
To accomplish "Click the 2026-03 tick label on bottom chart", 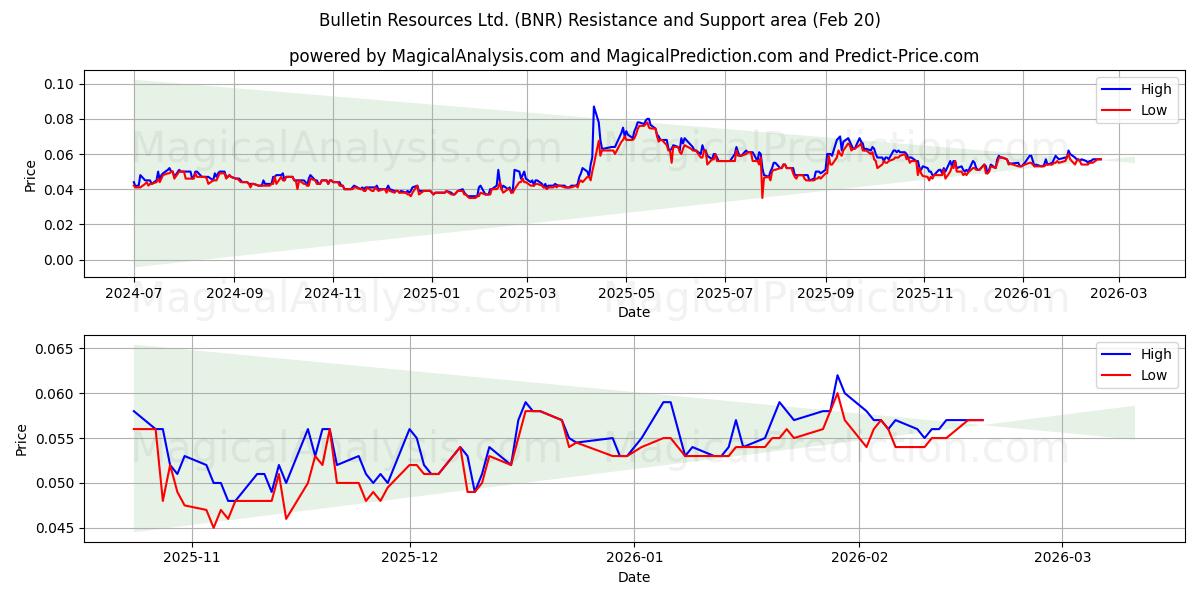I will coord(1062,559).
